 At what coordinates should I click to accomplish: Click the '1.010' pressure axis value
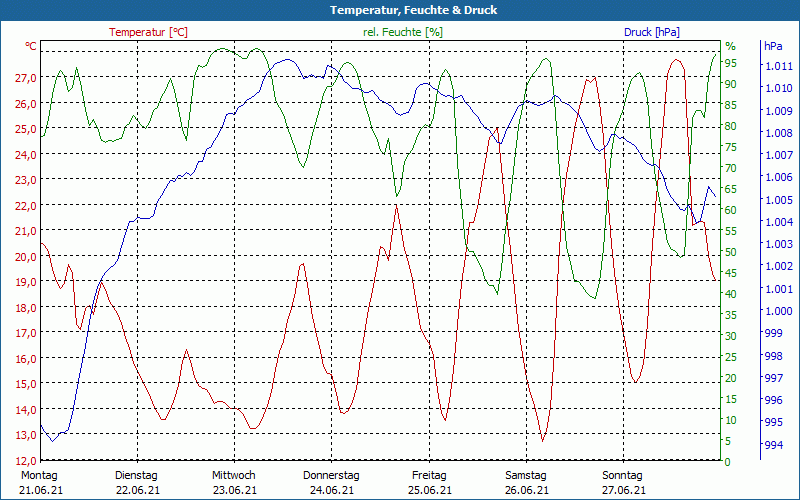778,88
